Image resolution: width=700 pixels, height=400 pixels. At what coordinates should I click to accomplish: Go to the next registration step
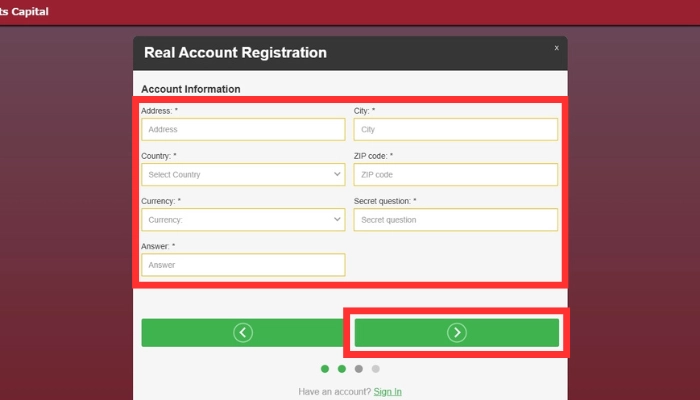coord(456,333)
